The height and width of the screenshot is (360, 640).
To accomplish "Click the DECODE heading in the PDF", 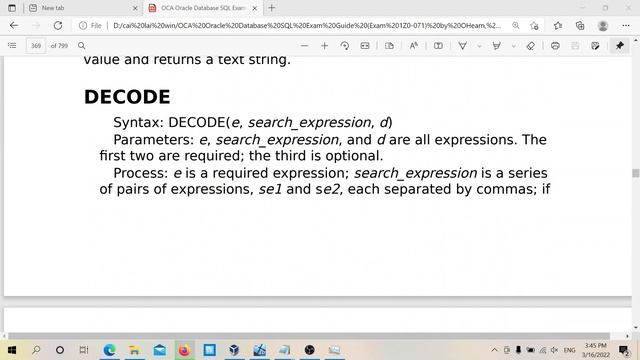I will [127, 97].
